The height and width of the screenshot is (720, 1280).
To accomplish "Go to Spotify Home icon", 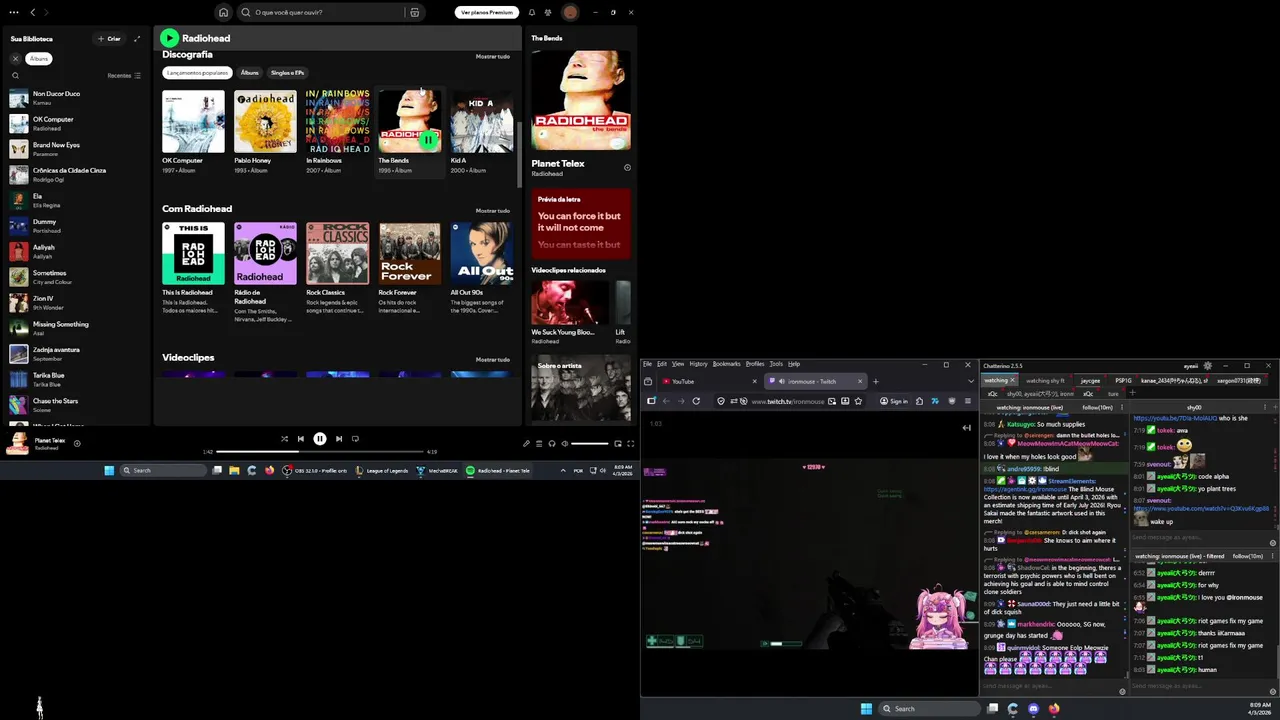I will pyautogui.click(x=223, y=12).
